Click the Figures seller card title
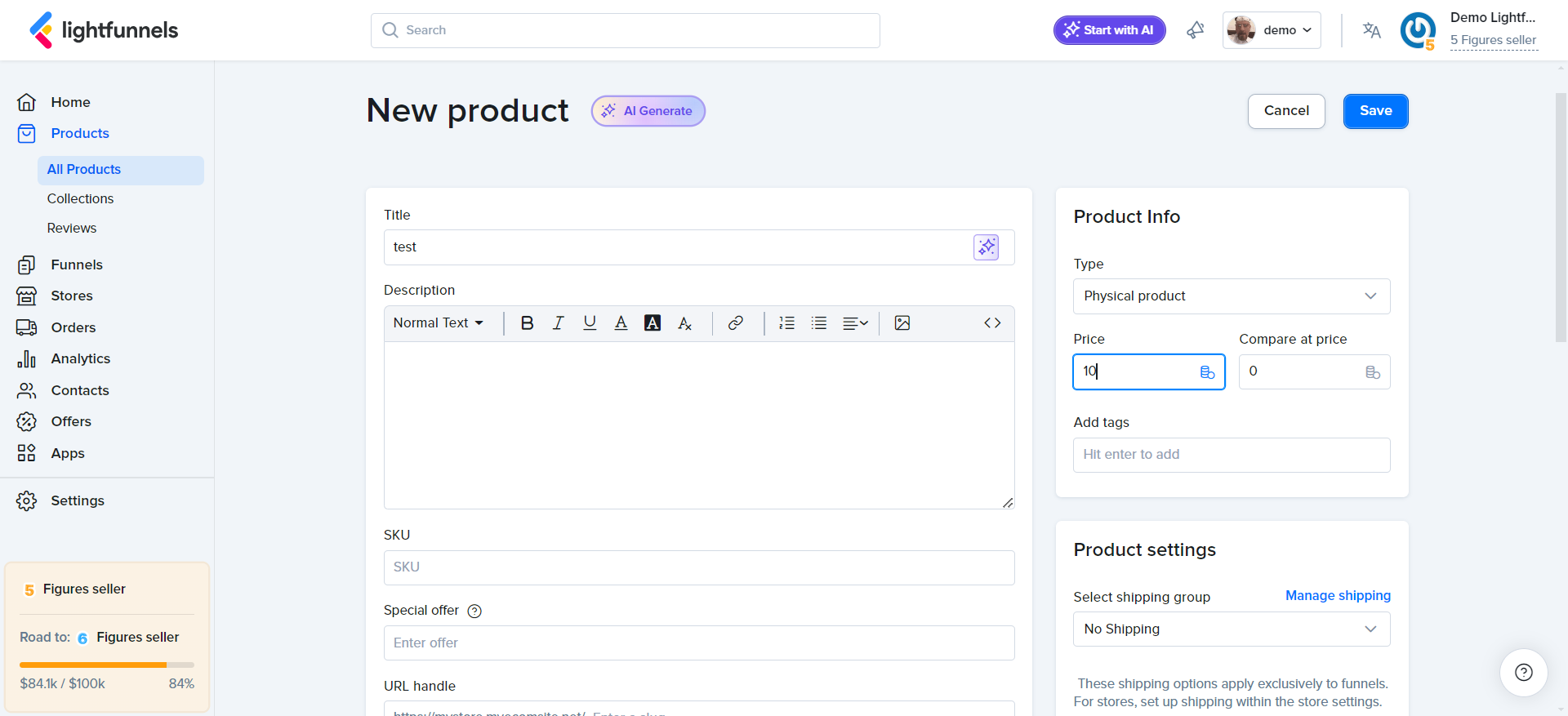Viewport: 1568px width, 716px height. [84, 589]
